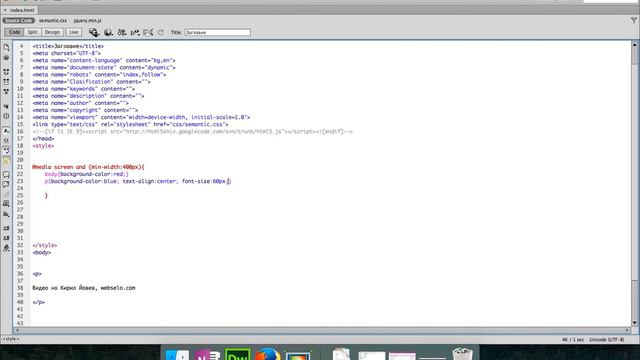Image resolution: width=640 pixels, height=360 pixels.
Task: Toggle line numbers in coding toolbar
Action: (6, 131)
